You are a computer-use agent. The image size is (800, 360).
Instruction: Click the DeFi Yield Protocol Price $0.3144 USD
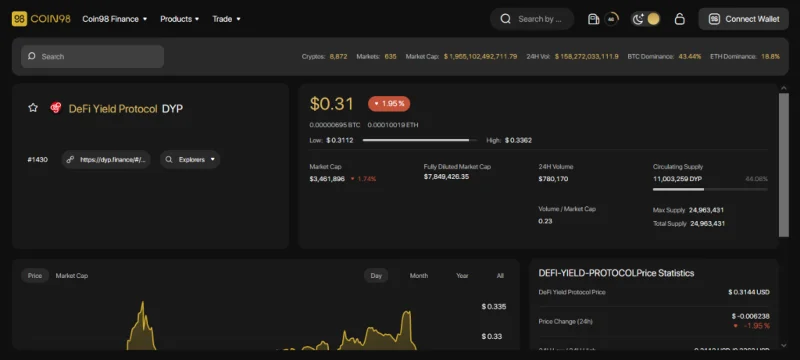tap(749, 292)
